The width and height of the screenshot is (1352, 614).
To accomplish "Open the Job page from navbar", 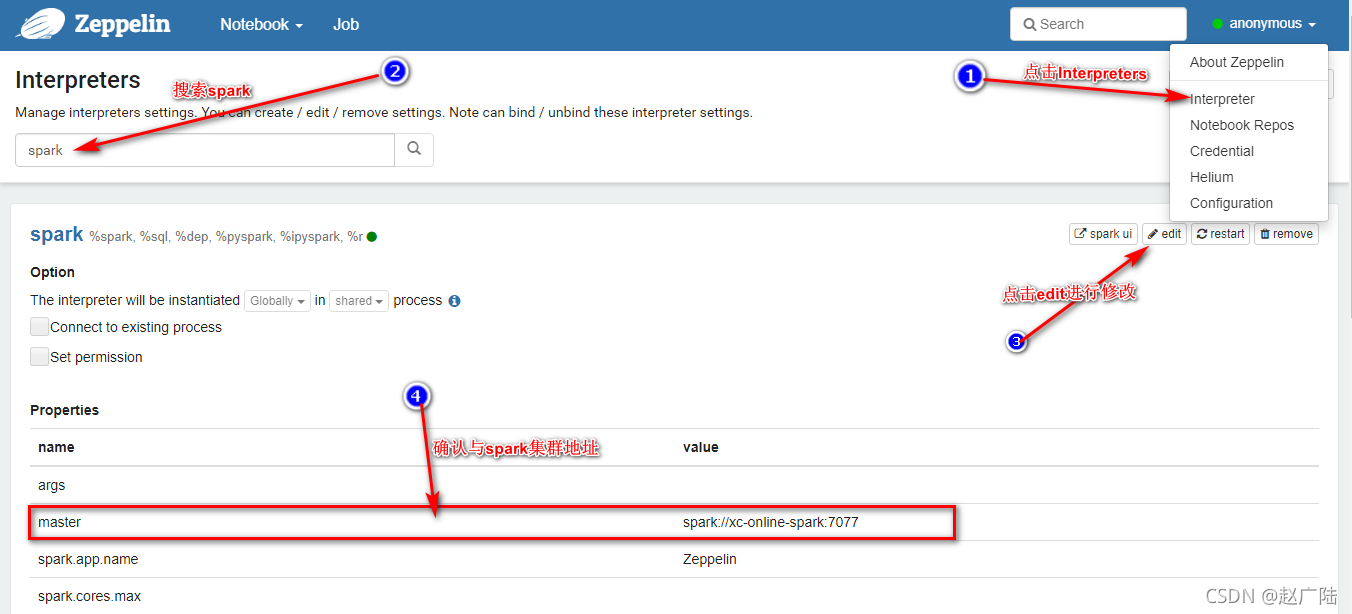I will (x=346, y=24).
